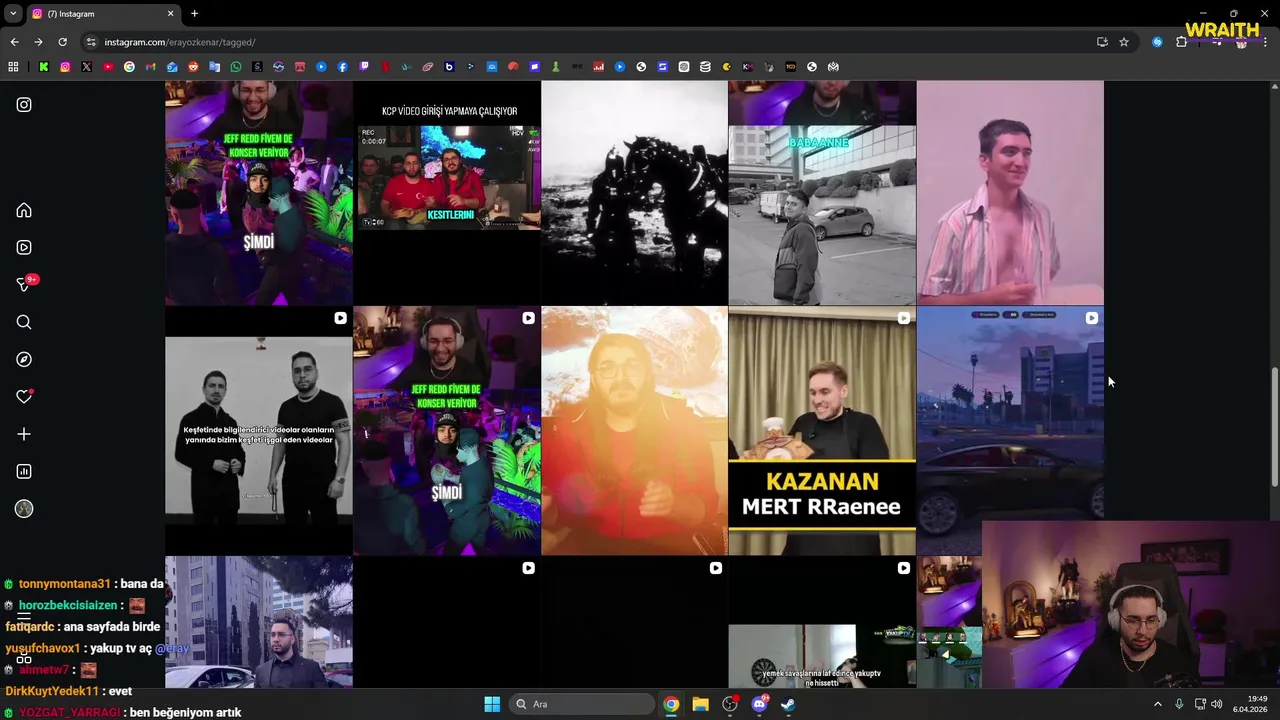Screen dimensions: 1280x720
Task: Open the Chrome extensions puzzle icon
Action: [1181, 42]
